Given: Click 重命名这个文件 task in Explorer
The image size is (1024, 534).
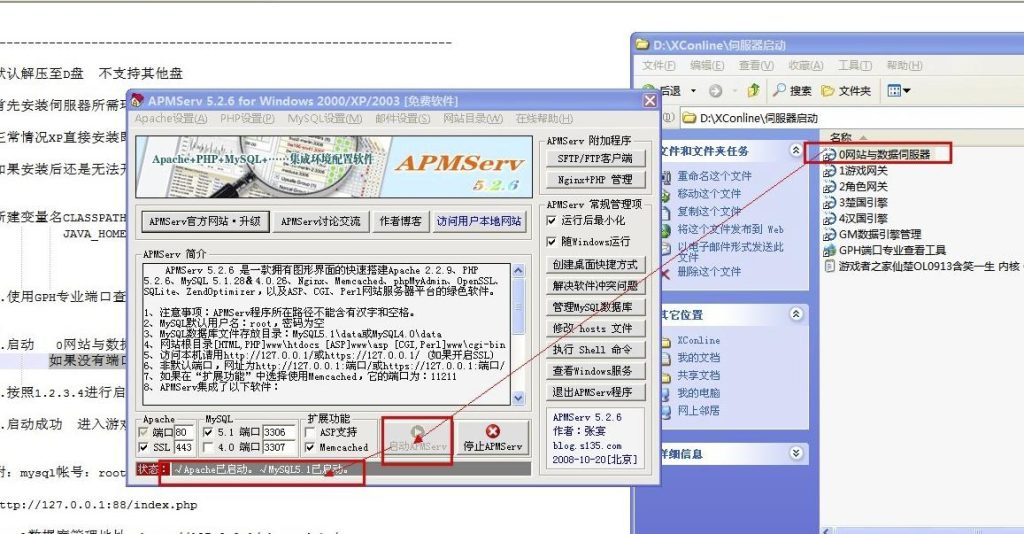Looking at the screenshot, I should coord(714,176).
